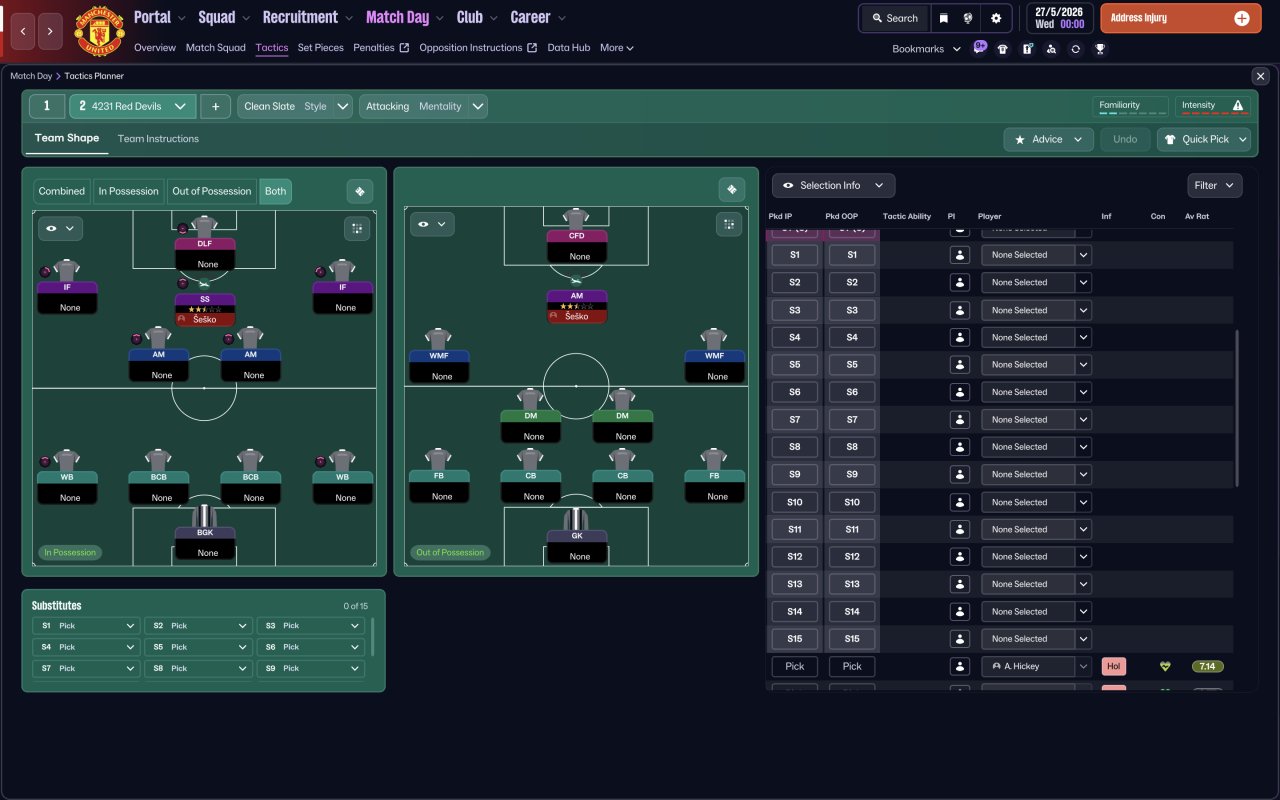1280x800 pixels.
Task: Click the Familiarity indicator bar
Action: point(1132,106)
